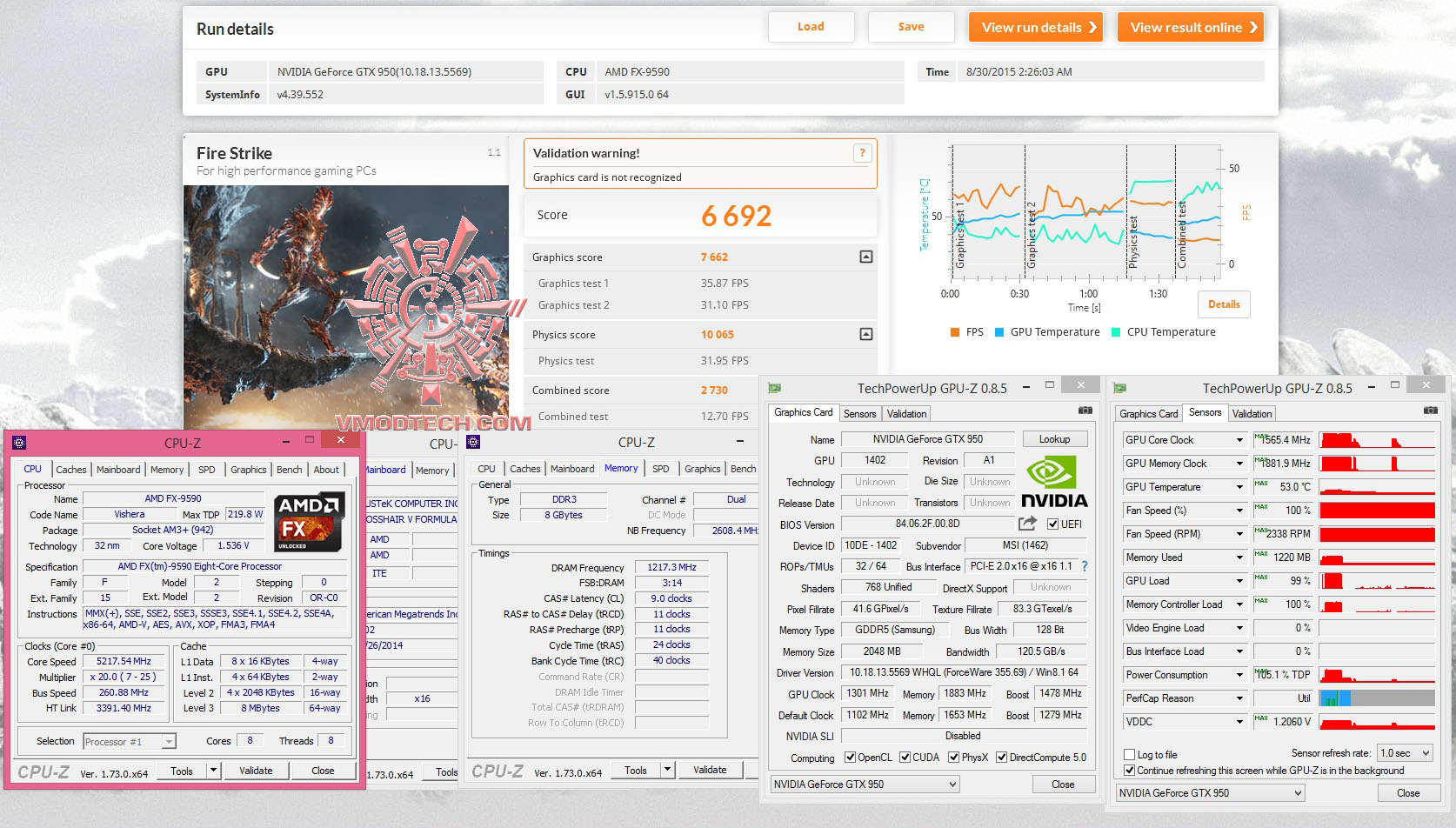Click the DRAM Frequency 1217.3 MHz value

(671, 567)
